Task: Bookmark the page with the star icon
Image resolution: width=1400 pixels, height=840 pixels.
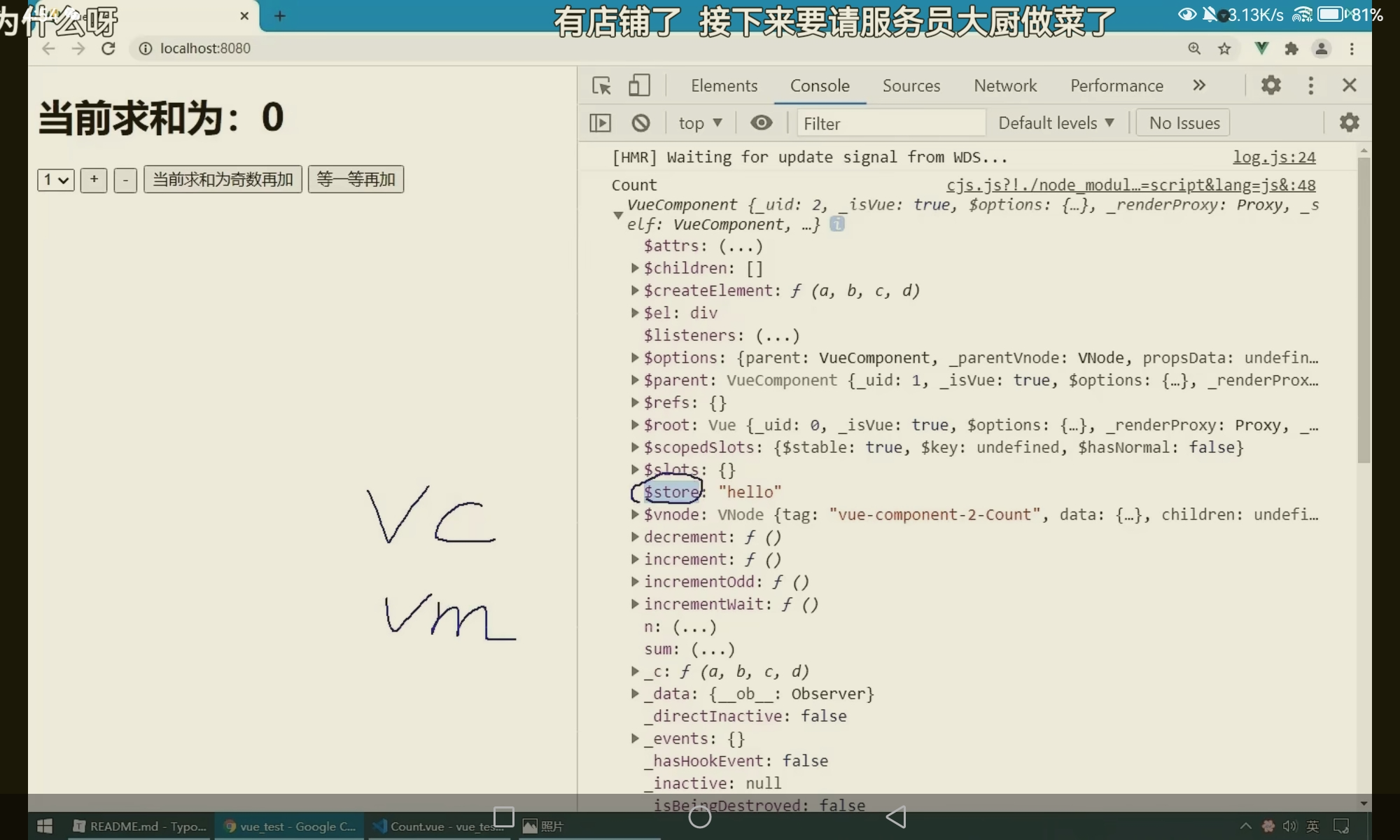Action: pos(1224,48)
